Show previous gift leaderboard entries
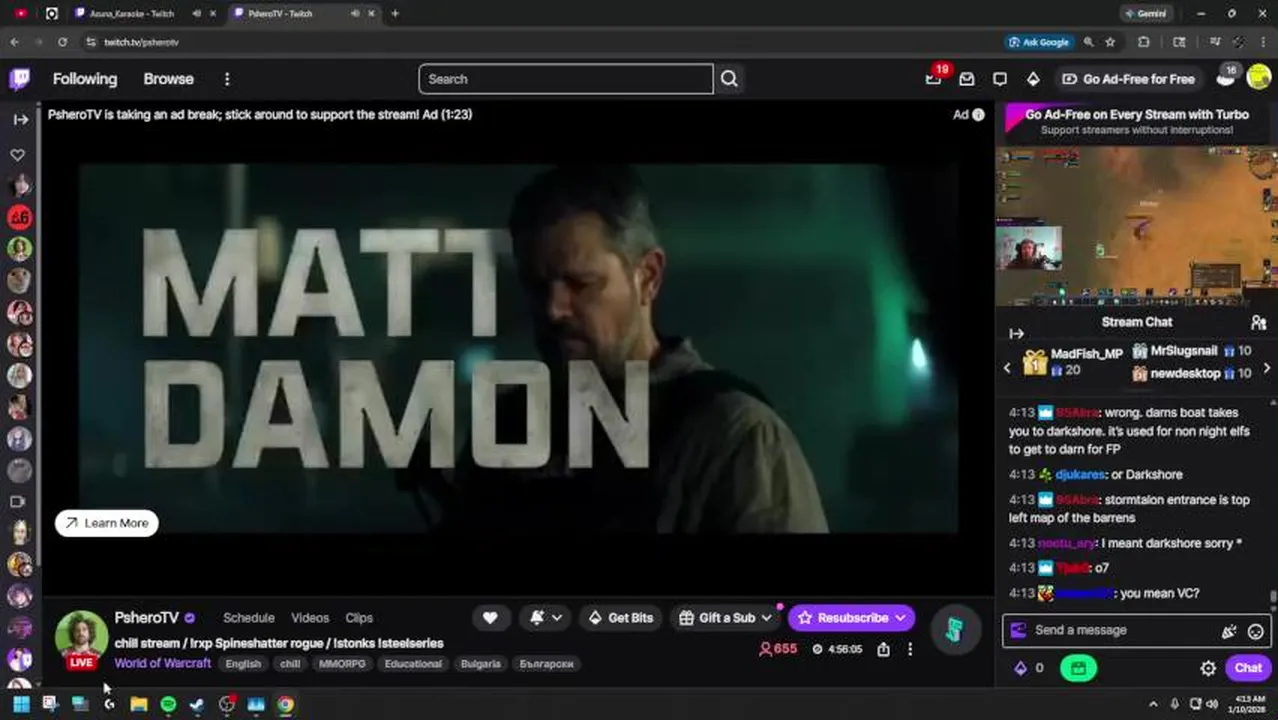 [x=1007, y=368]
